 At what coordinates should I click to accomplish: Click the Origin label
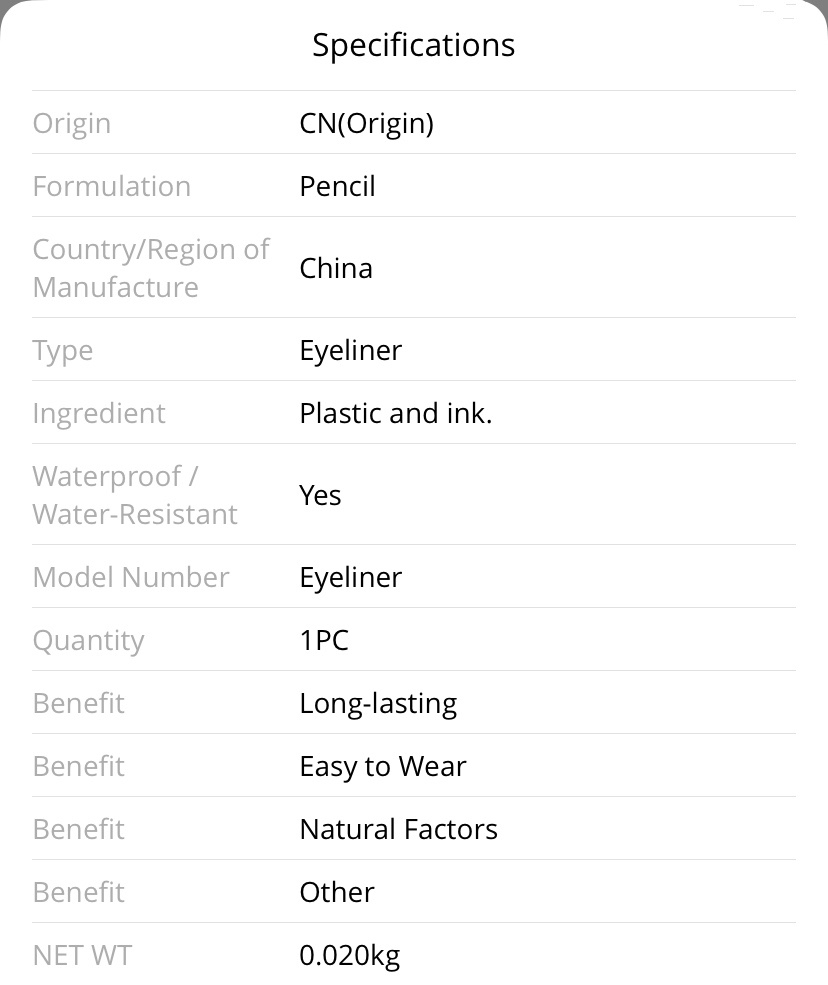coord(72,123)
